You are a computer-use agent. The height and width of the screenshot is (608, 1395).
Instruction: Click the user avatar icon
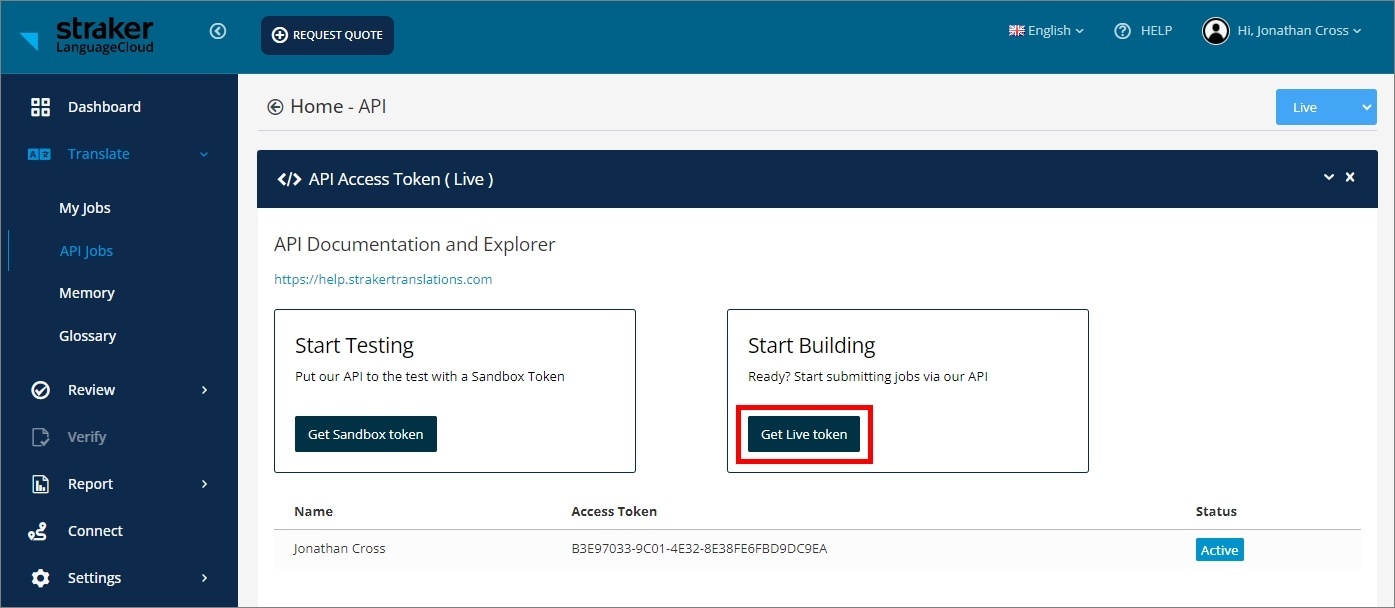[1215, 31]
